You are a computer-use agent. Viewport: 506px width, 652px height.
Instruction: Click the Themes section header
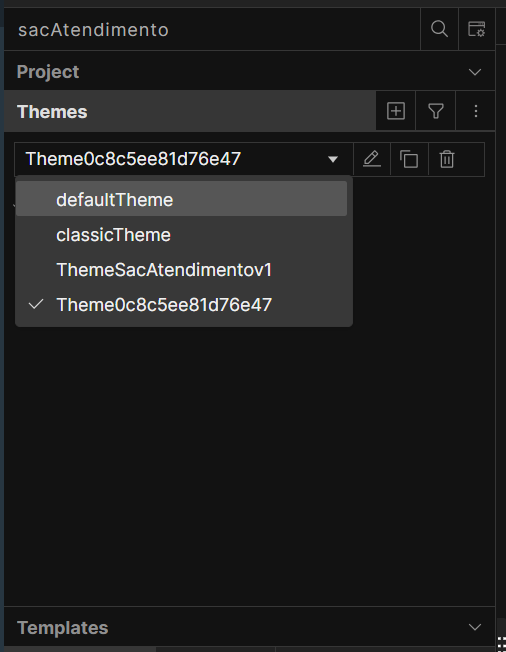190,111
